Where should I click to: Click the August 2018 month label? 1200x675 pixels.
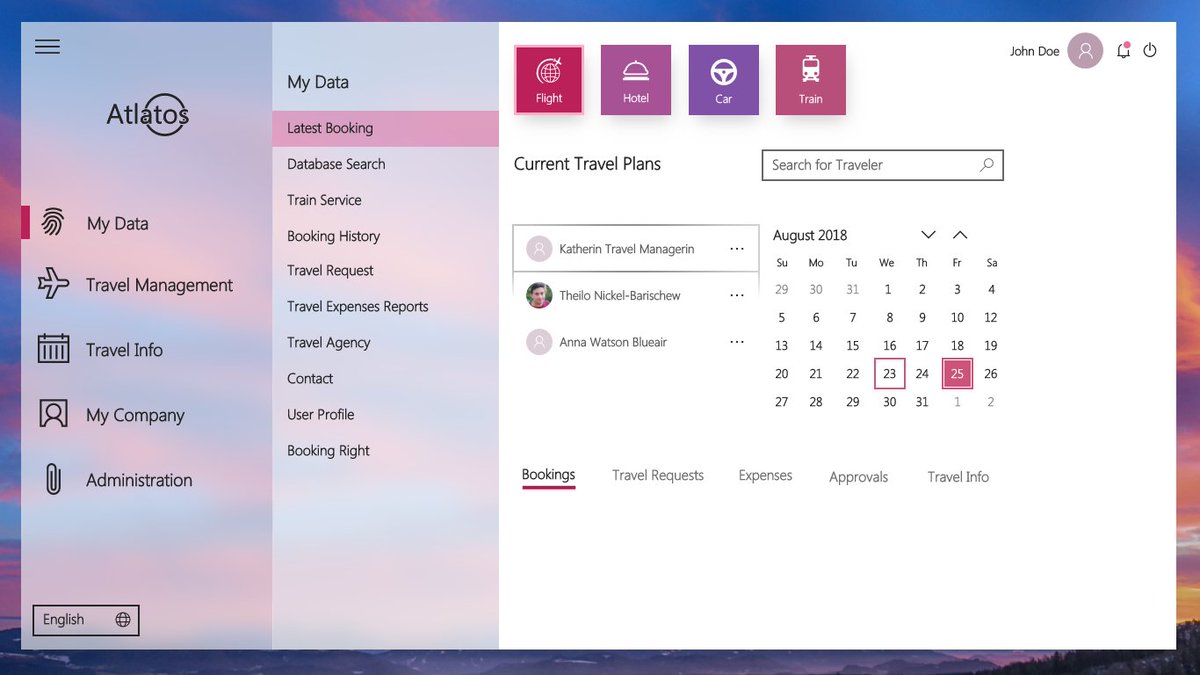(x=810, y=235)
